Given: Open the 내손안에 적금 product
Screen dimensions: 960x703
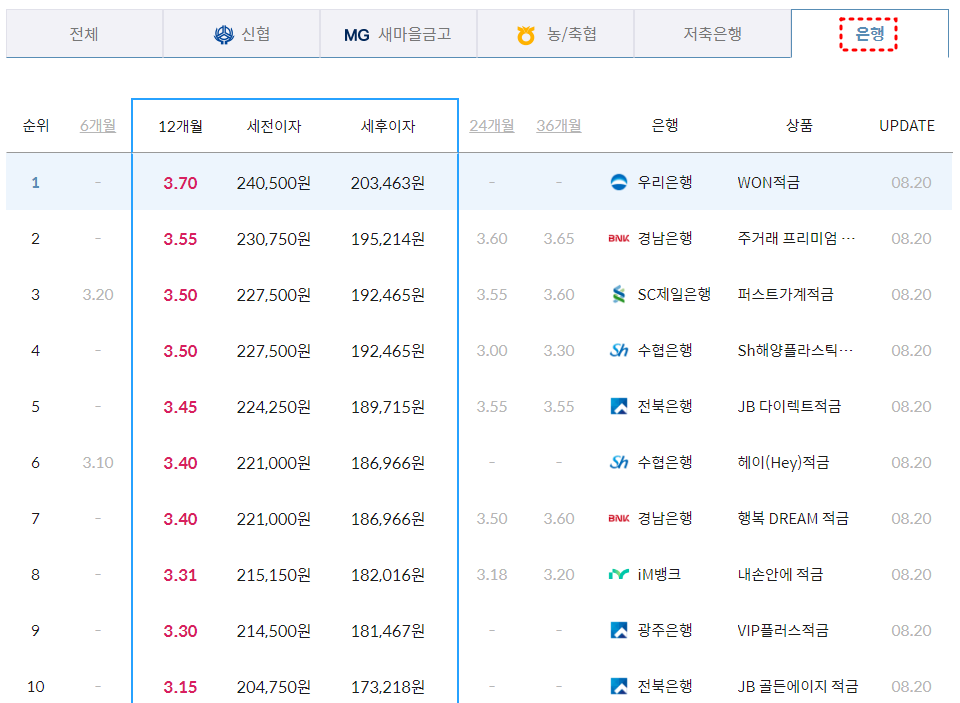Looking at the screenshot, I should tap(780, 574).
